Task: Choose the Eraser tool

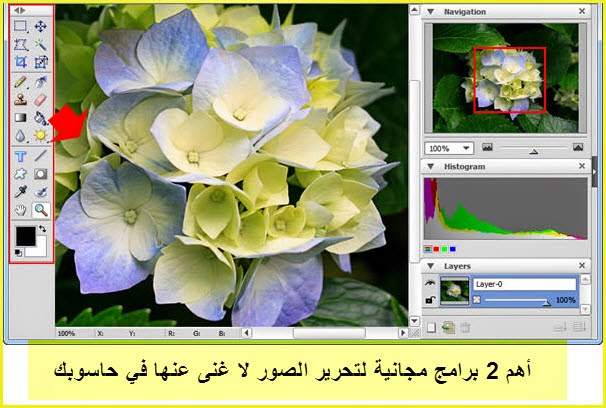Action: [41, 99]
